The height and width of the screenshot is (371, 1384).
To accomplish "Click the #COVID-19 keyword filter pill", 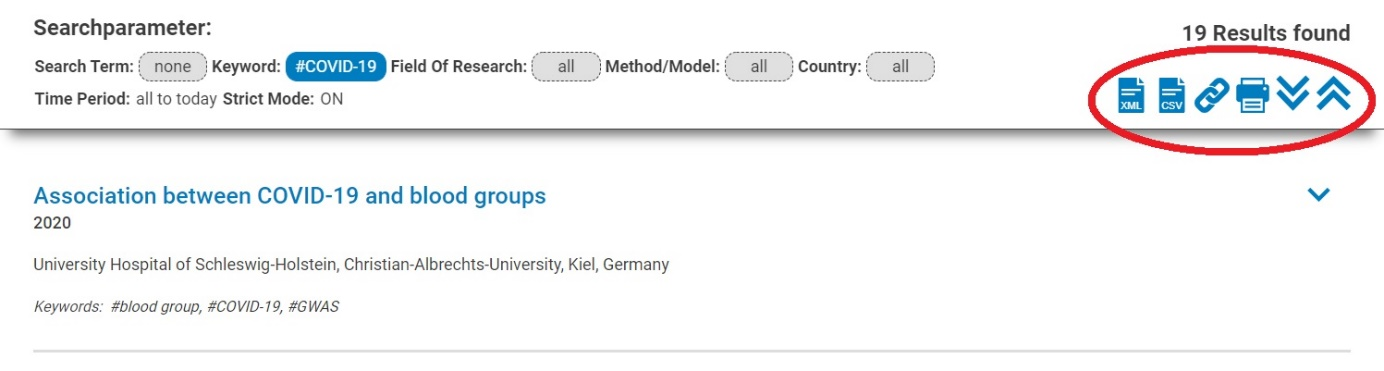I will (336, 67).
